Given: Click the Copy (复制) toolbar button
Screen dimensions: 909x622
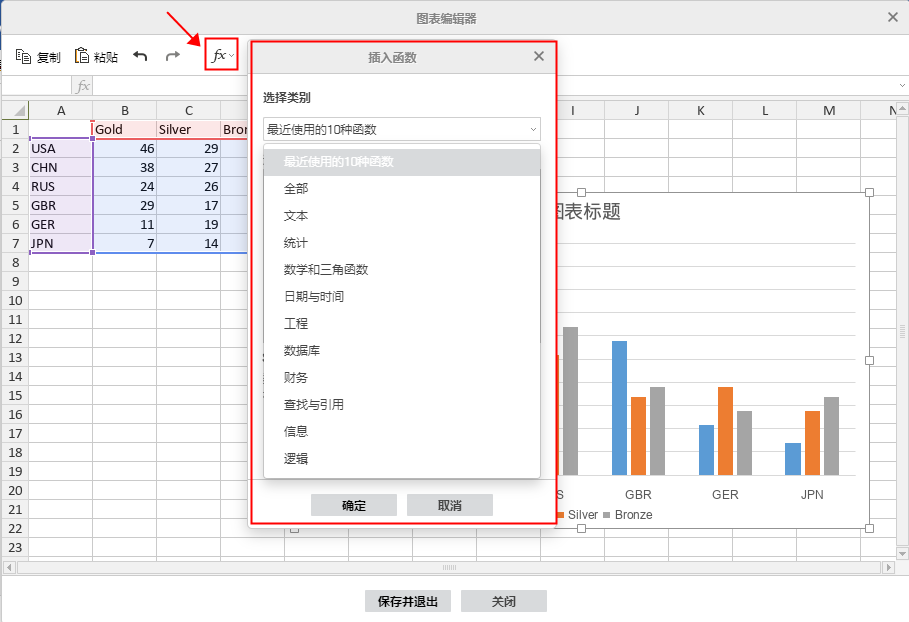Looking at the screenshot, I should coord(38,56).
